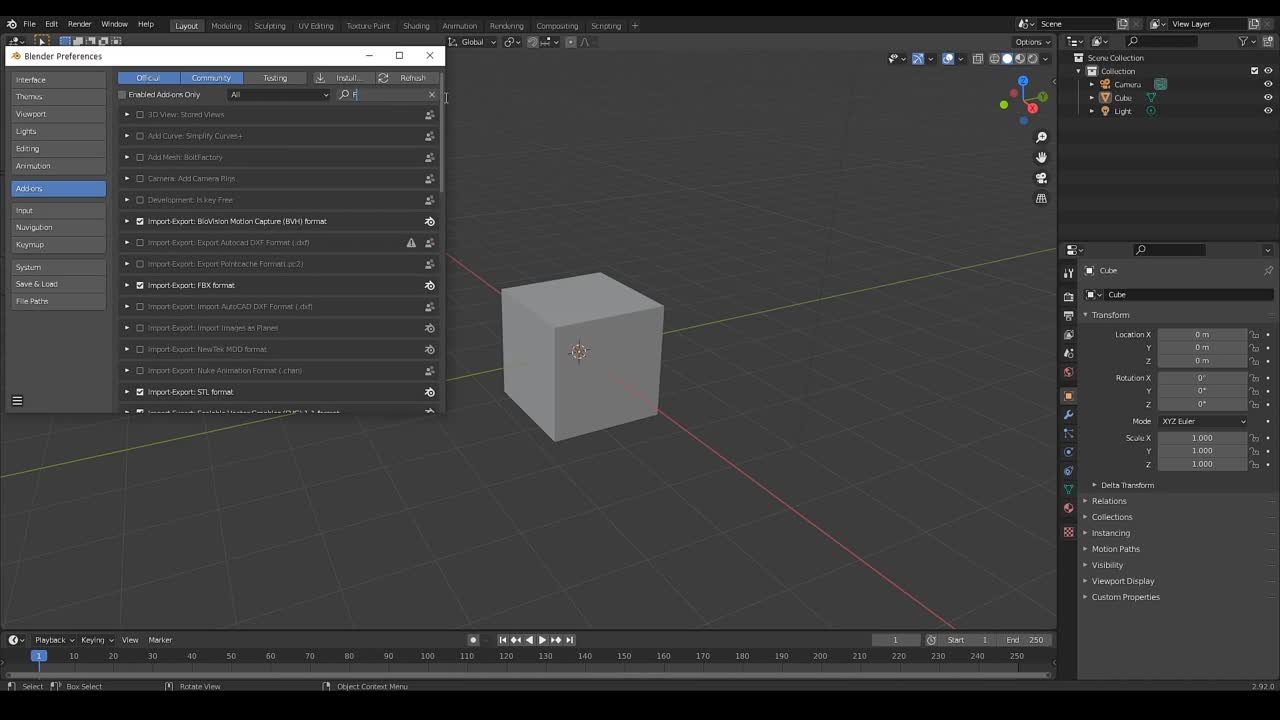1280x720 pixels.
Task: Hide the Light in the outliner
Action: (1268, 111)
